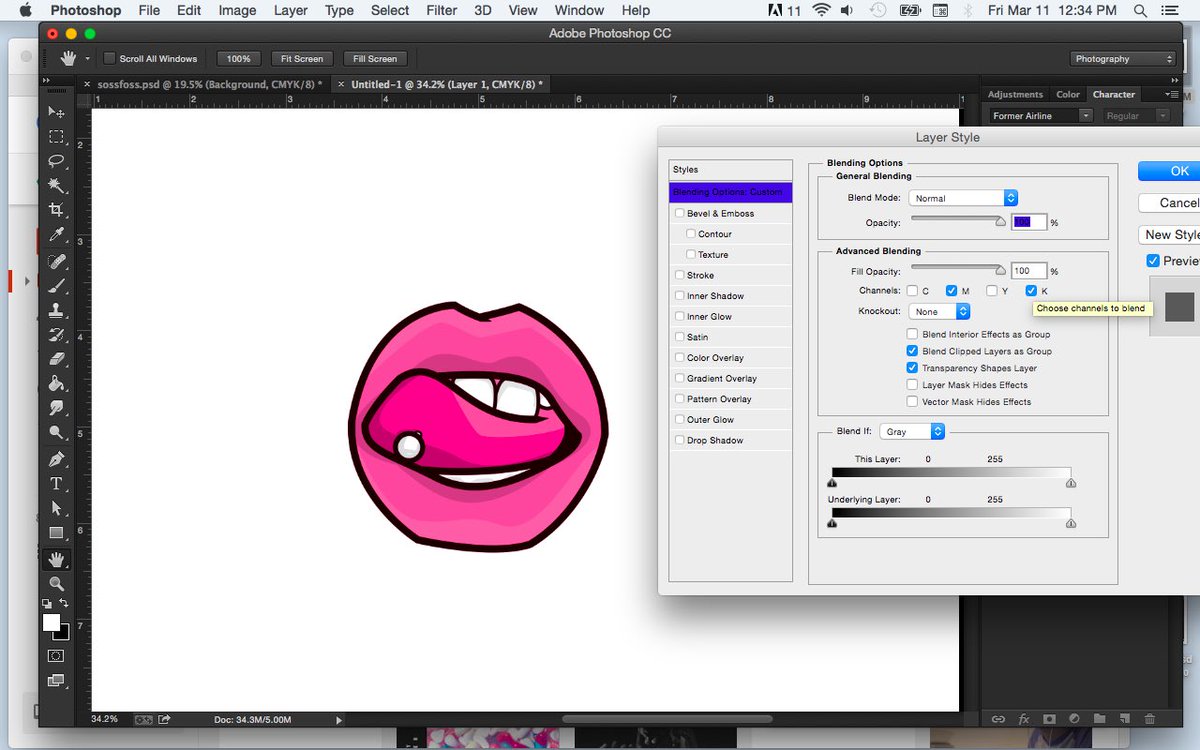Viewport: 1200px width, 750px height.
Task: Open the Knockout dropdown
Action: click(x=940, y=312)
